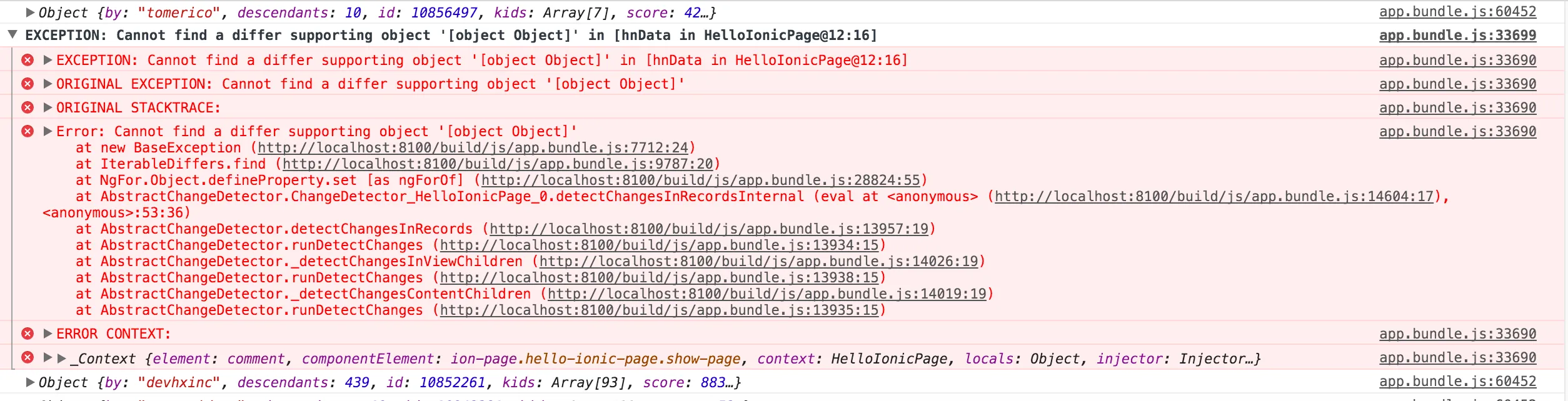Image resolution: width=1568 pixels, height=401 pixels.
Task: Open app.bundle.js:60452 link on tomerico row
Action: (x=1457, y=11)
